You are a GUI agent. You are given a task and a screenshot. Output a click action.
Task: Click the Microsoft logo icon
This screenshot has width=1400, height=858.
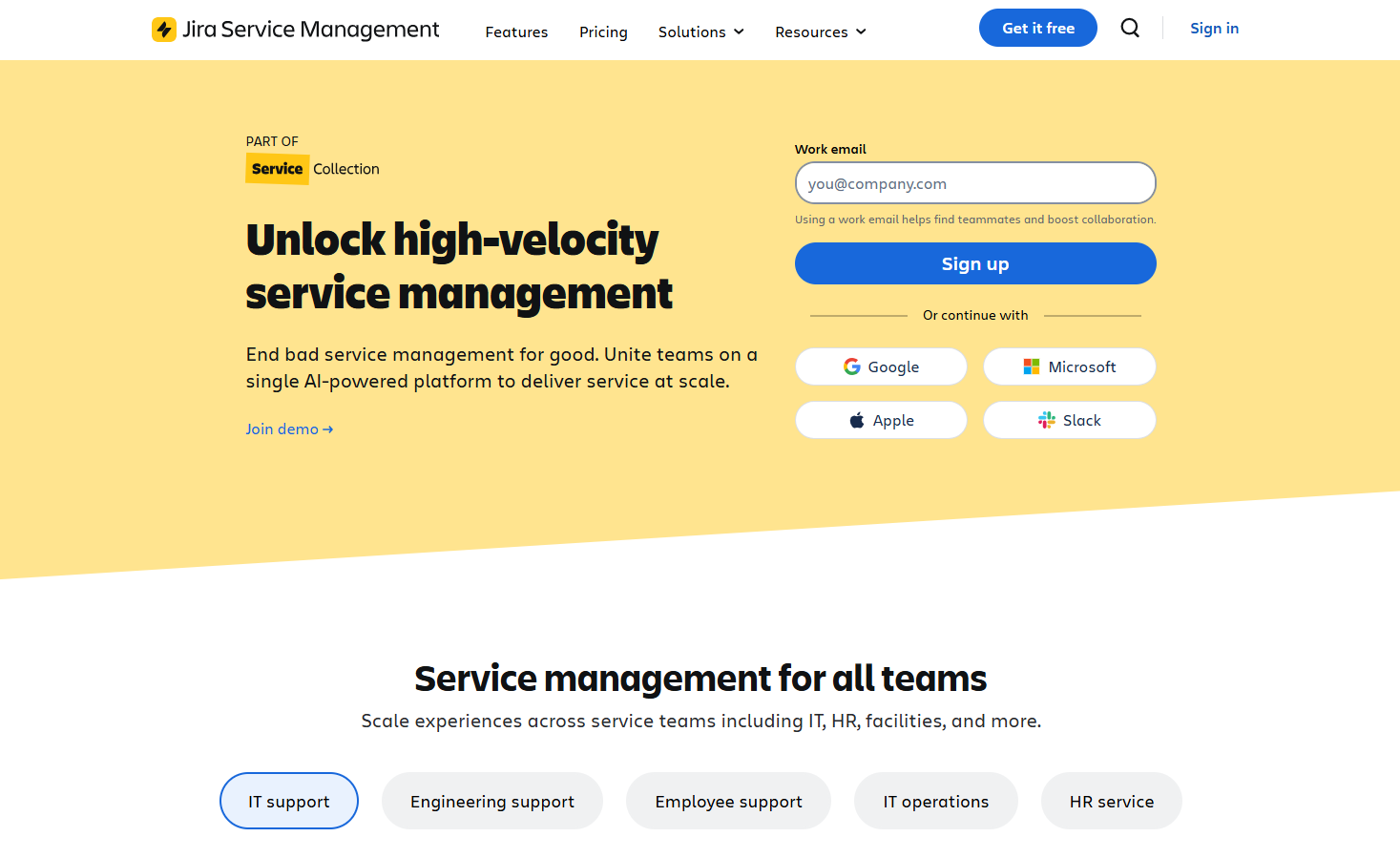pos(1032,366)
